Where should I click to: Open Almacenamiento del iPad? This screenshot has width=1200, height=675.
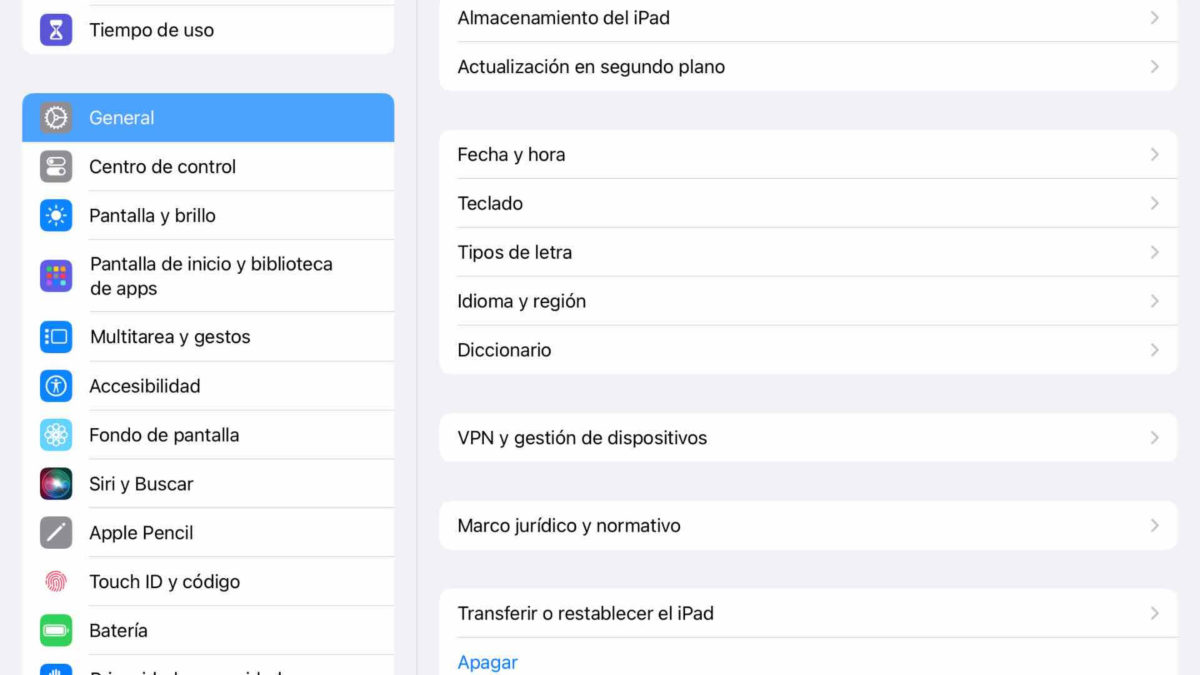coord(808,18)
